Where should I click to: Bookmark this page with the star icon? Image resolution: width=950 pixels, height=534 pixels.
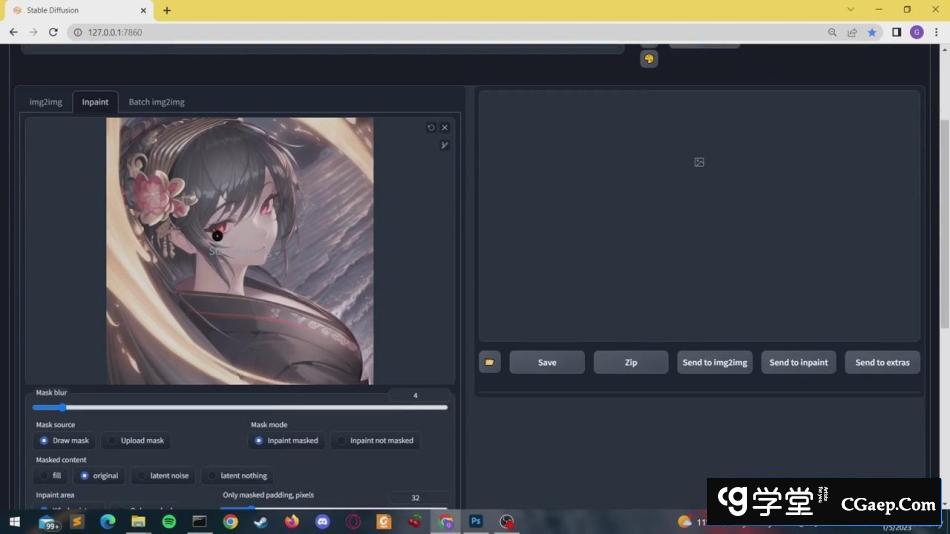(872, 32)
